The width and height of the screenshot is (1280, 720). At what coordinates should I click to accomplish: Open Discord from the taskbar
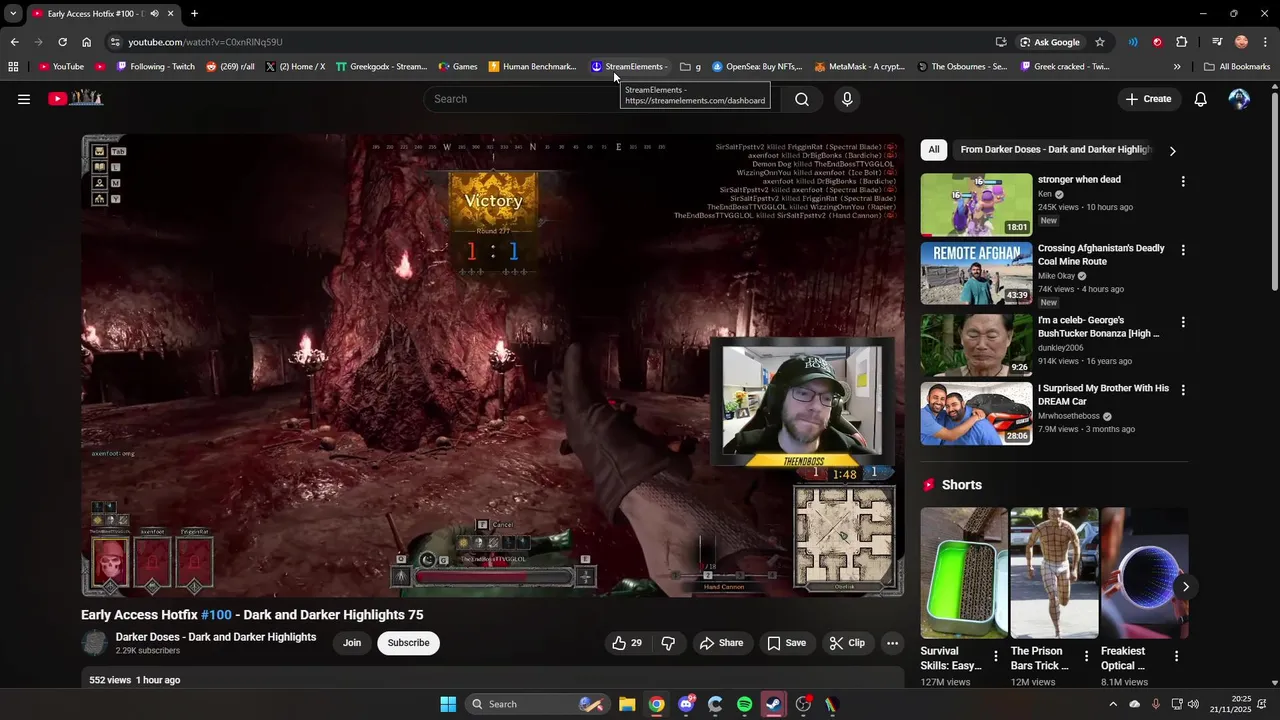(x=686, y=704)
